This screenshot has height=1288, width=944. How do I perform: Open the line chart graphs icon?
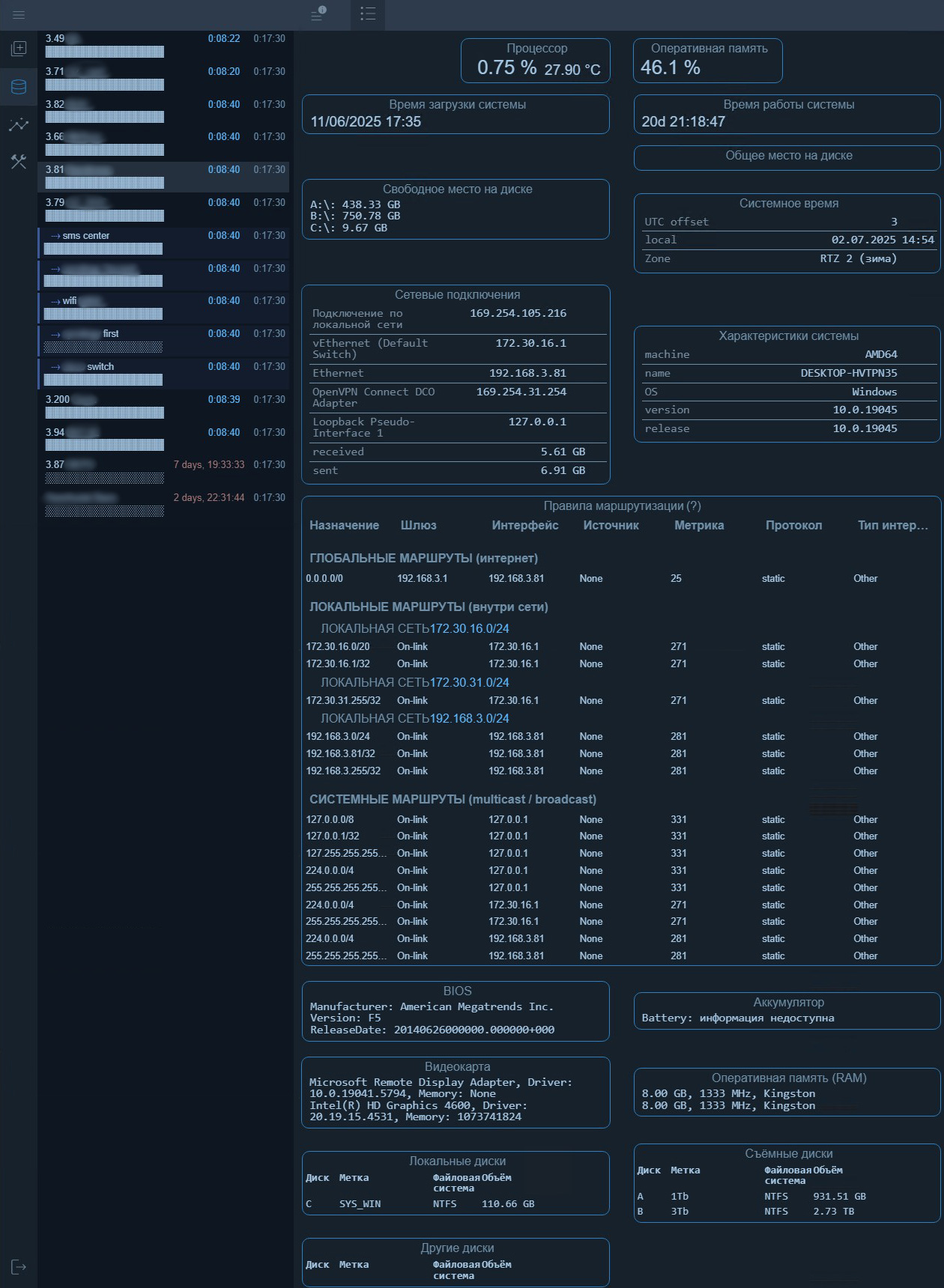(x=19, y=124)
